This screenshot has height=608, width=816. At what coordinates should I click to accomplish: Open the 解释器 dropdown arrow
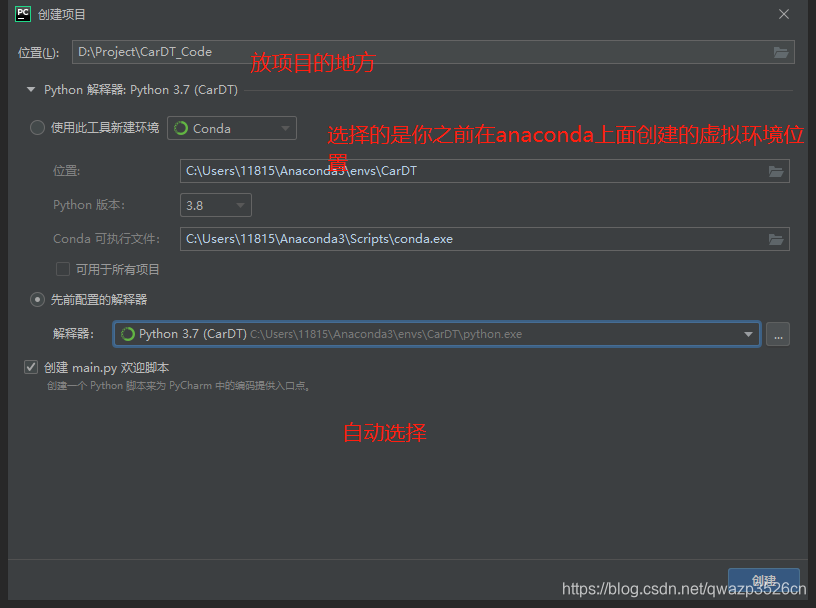(x=748, y=334)
